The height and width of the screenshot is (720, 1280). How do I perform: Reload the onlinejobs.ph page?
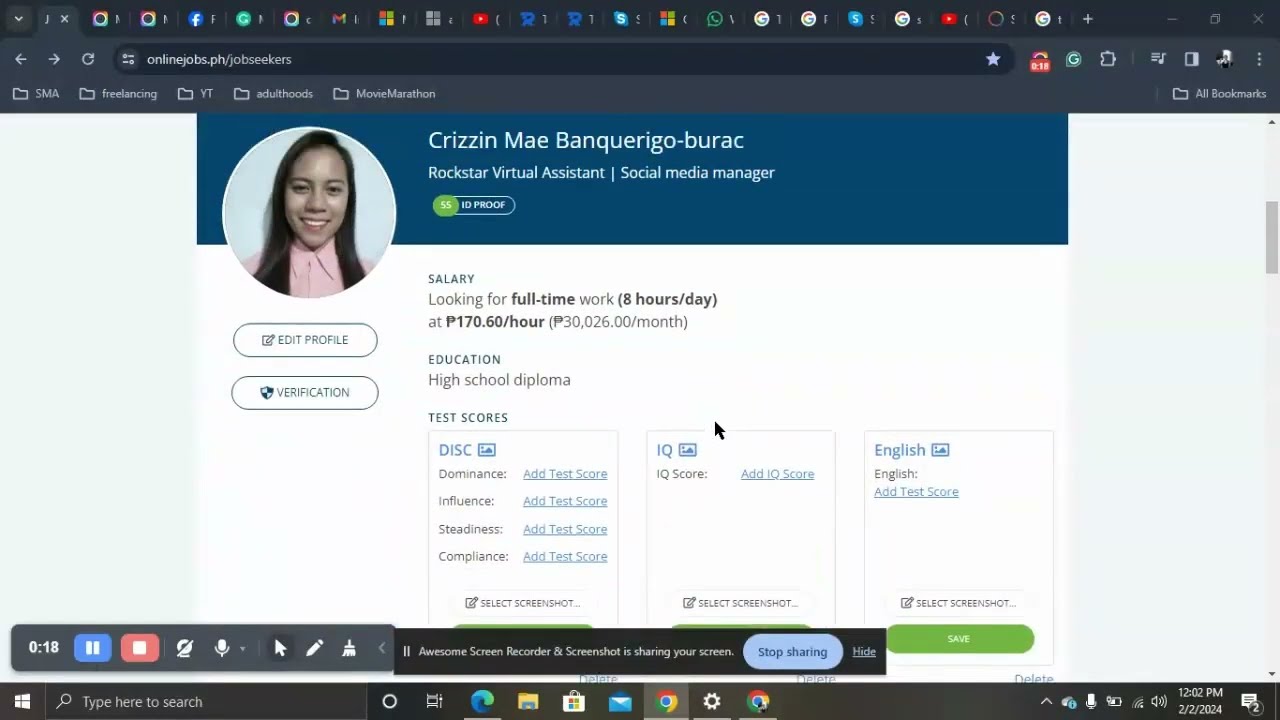[88, 59]
